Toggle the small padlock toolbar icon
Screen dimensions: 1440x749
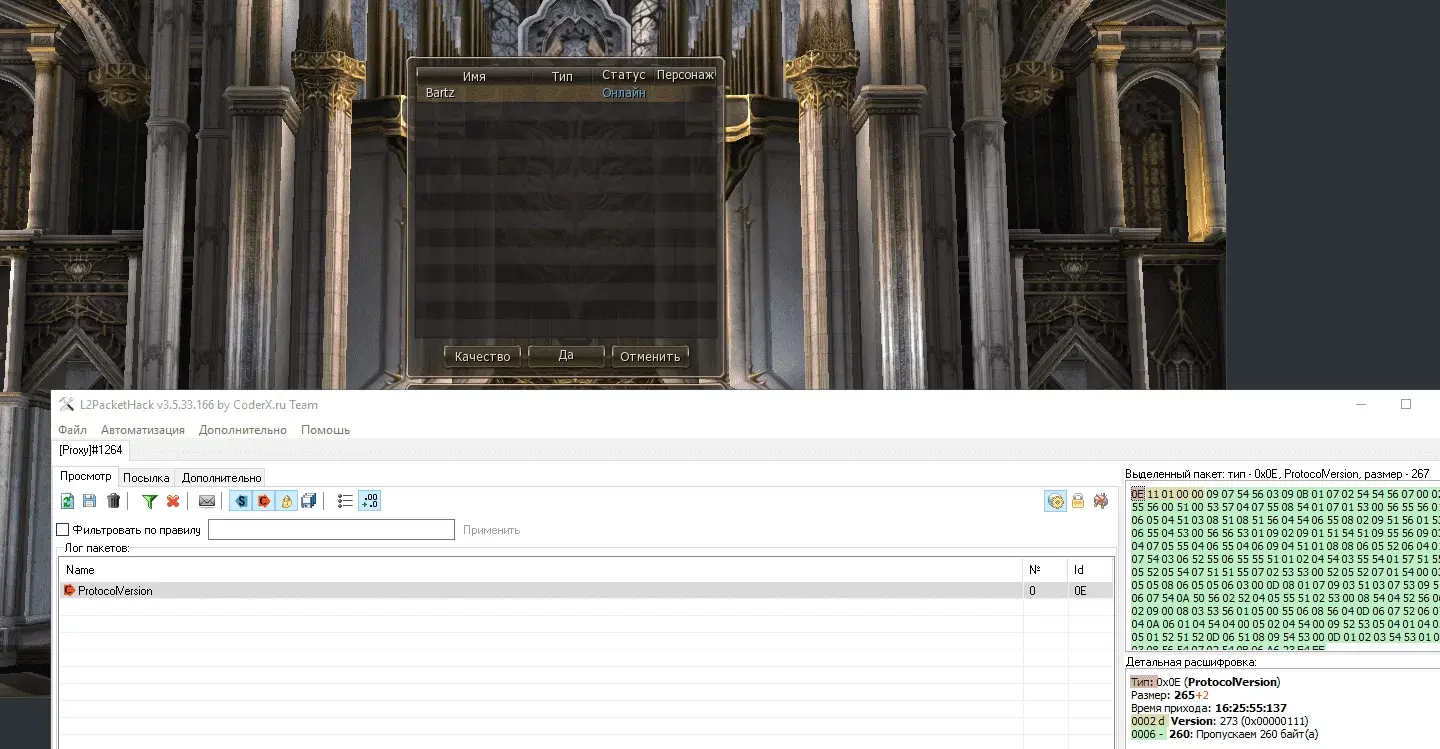[286, 501]
